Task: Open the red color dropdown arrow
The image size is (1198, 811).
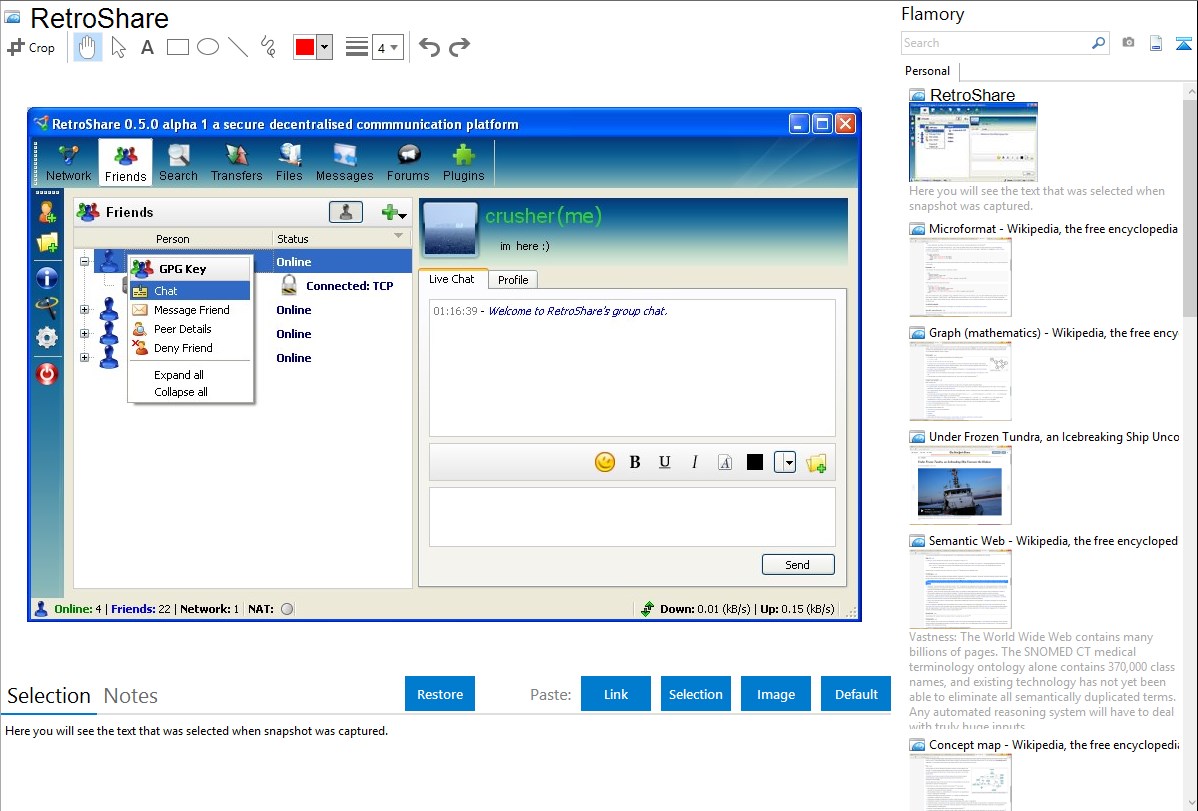Action: coord(324,47)
